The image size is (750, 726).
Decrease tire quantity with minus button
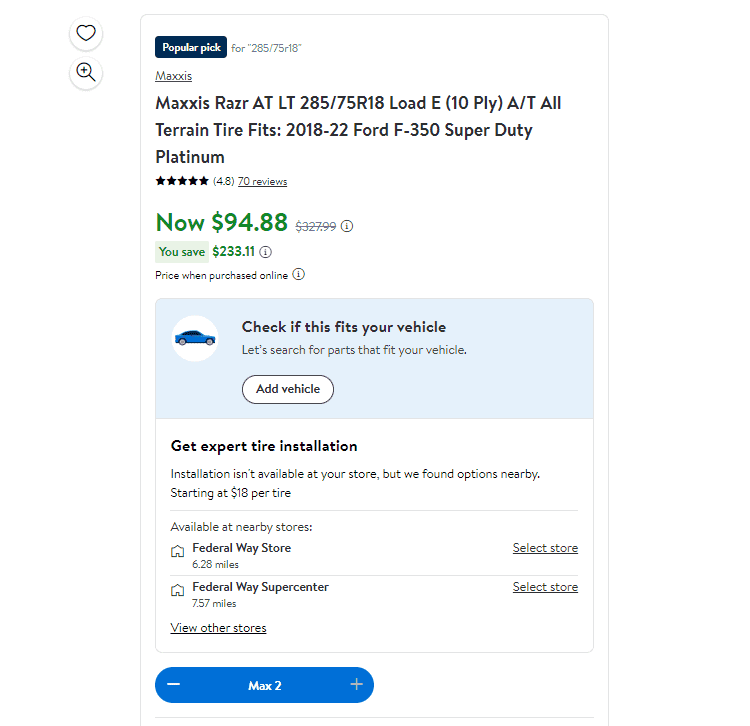click(x=174, y=684)
